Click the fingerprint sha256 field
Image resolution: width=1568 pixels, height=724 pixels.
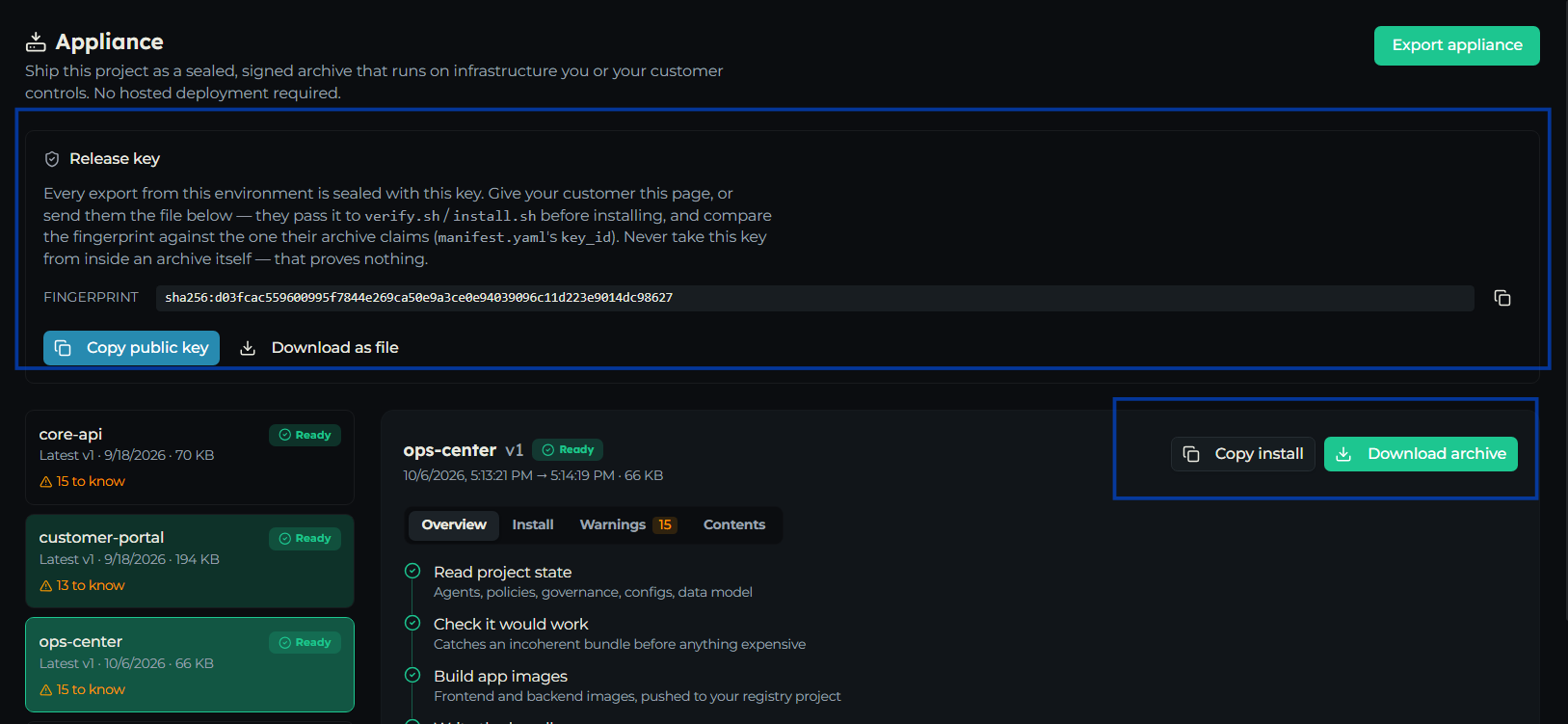click(815, 298)
